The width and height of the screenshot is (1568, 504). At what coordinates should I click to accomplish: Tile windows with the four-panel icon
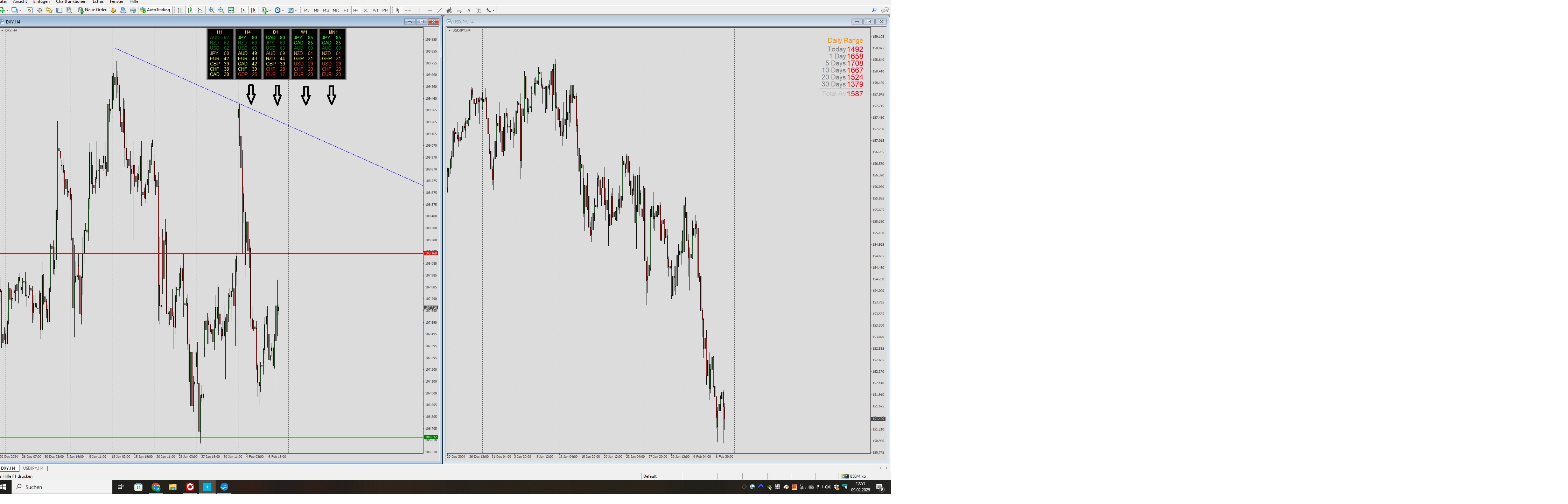[231, 10]
